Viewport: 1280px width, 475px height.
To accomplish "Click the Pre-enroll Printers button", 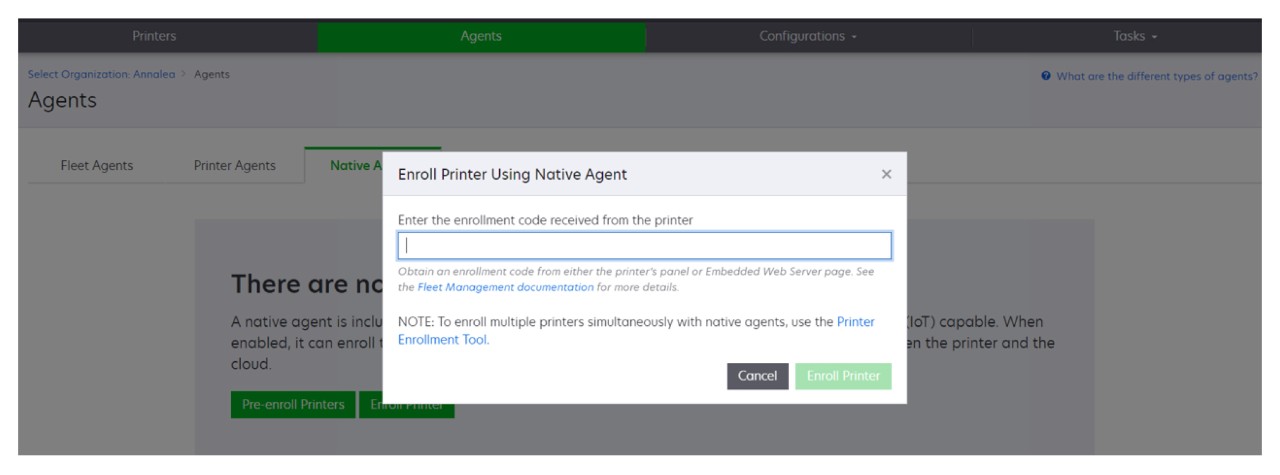I will (x=293, y=404).
